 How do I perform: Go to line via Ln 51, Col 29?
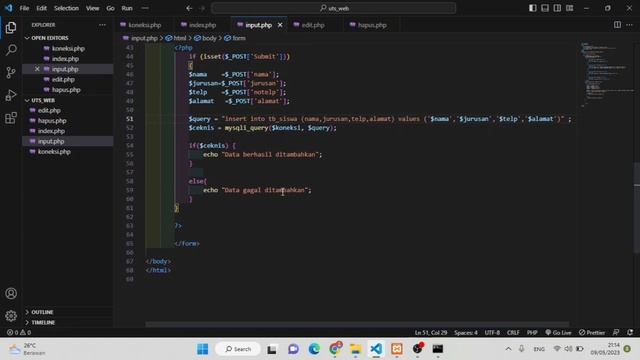(x=431, y=332)
